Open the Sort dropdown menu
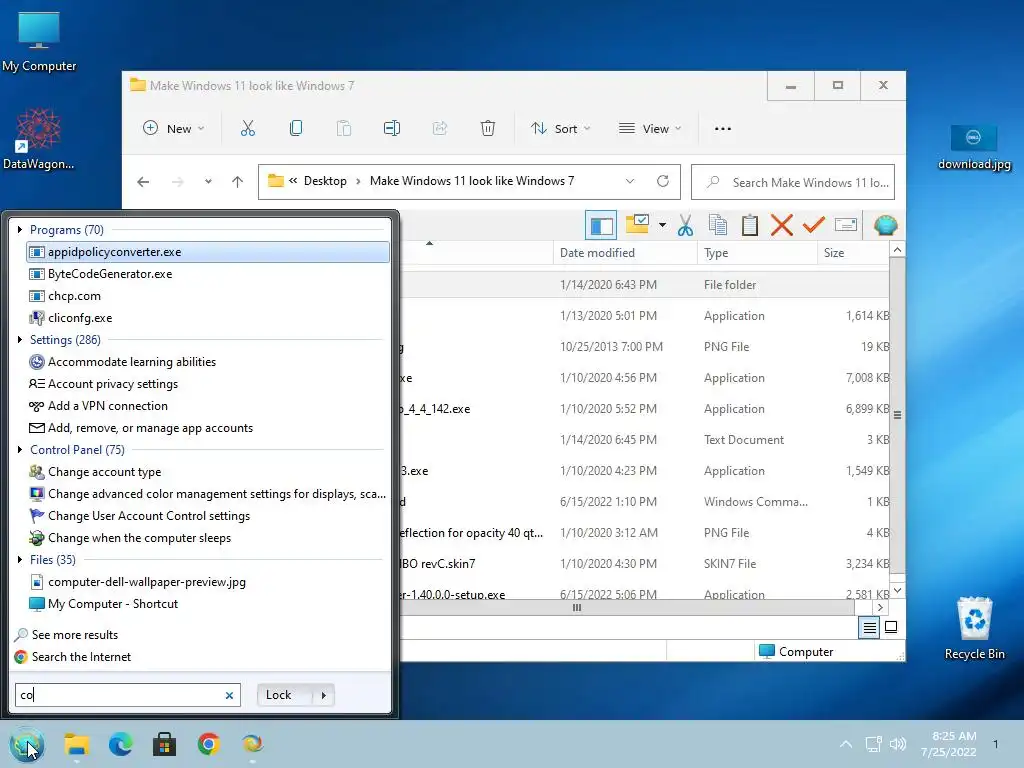Viewport: 1024px width, 768px height. coord(560,129)
